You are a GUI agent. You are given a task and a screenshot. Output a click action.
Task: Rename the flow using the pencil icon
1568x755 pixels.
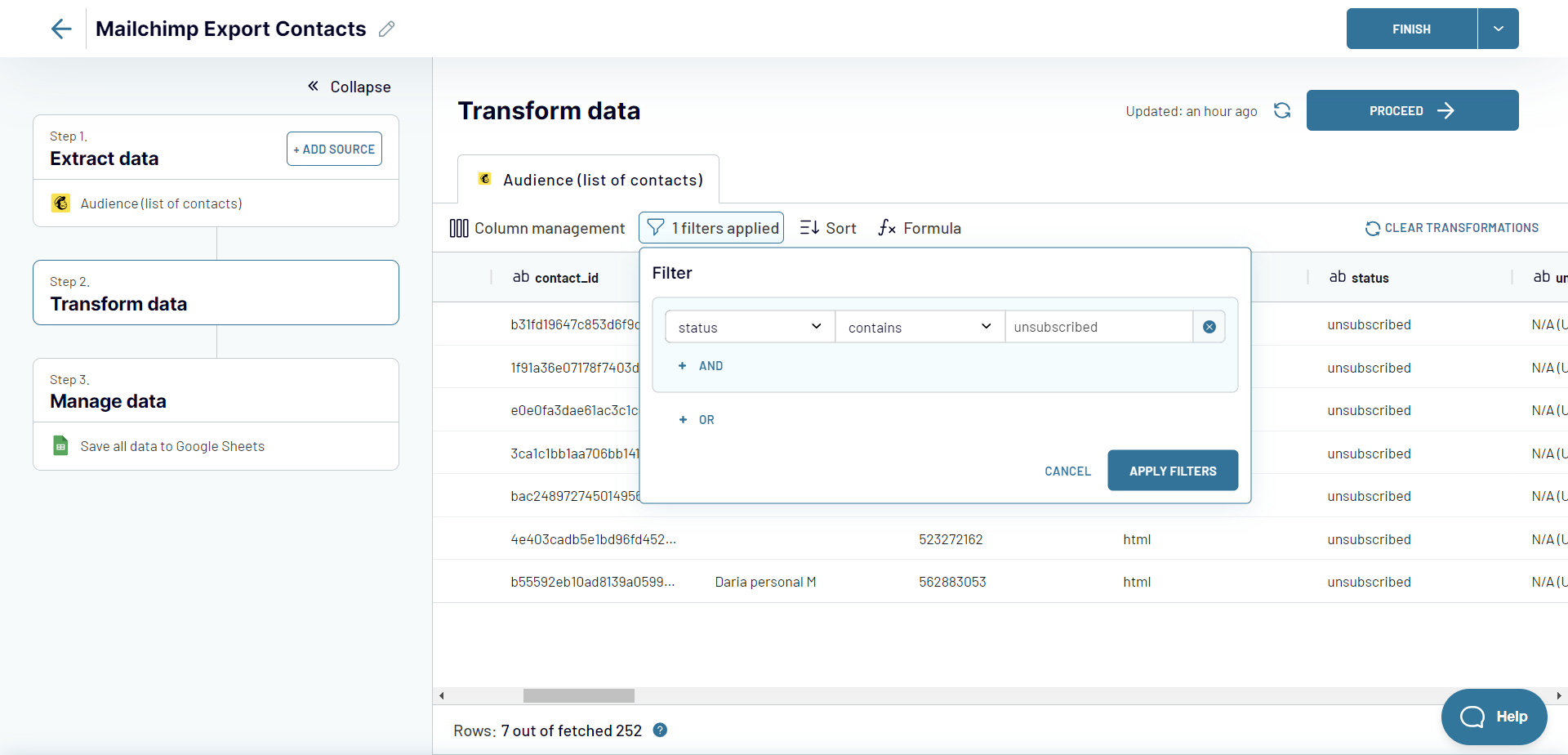click(387, 29)
